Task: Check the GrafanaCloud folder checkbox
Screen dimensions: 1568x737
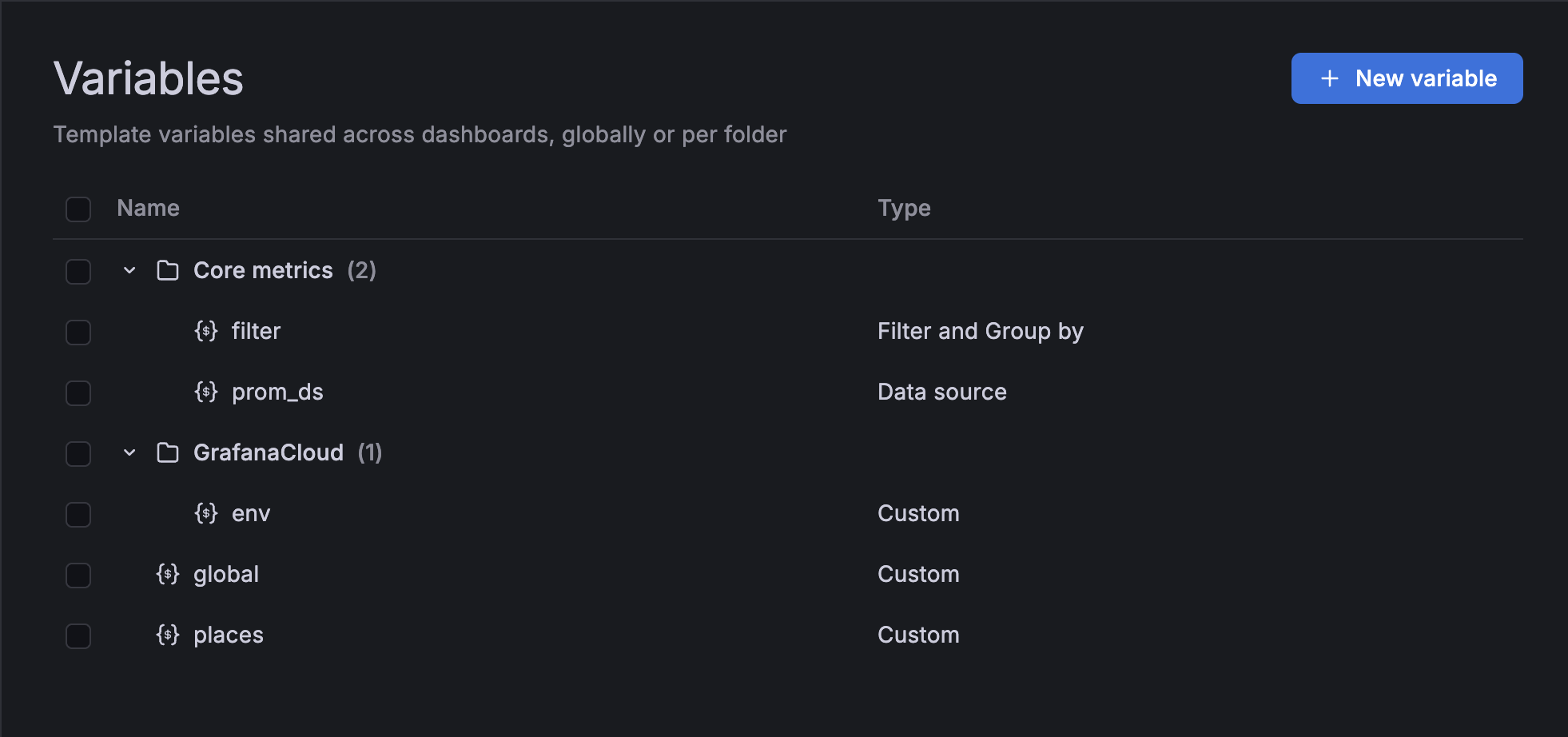Action: (x=78, y=453)
